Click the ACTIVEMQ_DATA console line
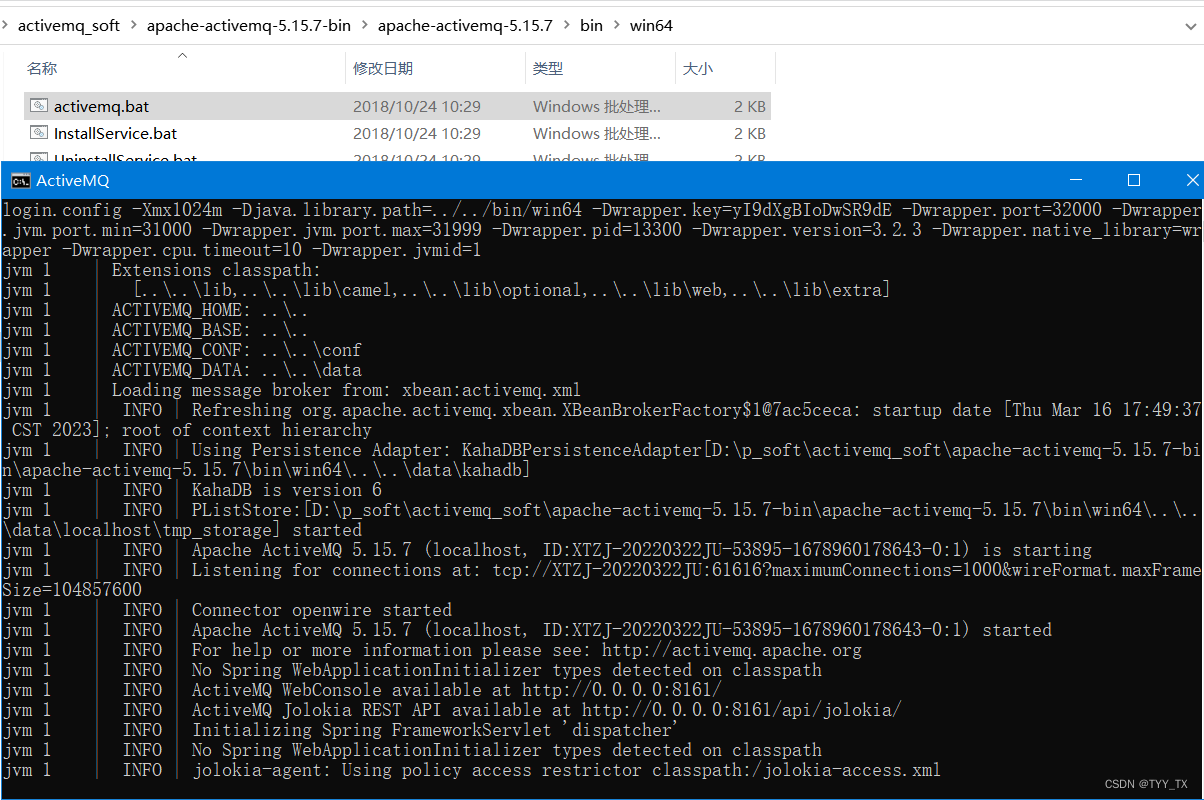The image size is (1204, 800). coord(236,370)
